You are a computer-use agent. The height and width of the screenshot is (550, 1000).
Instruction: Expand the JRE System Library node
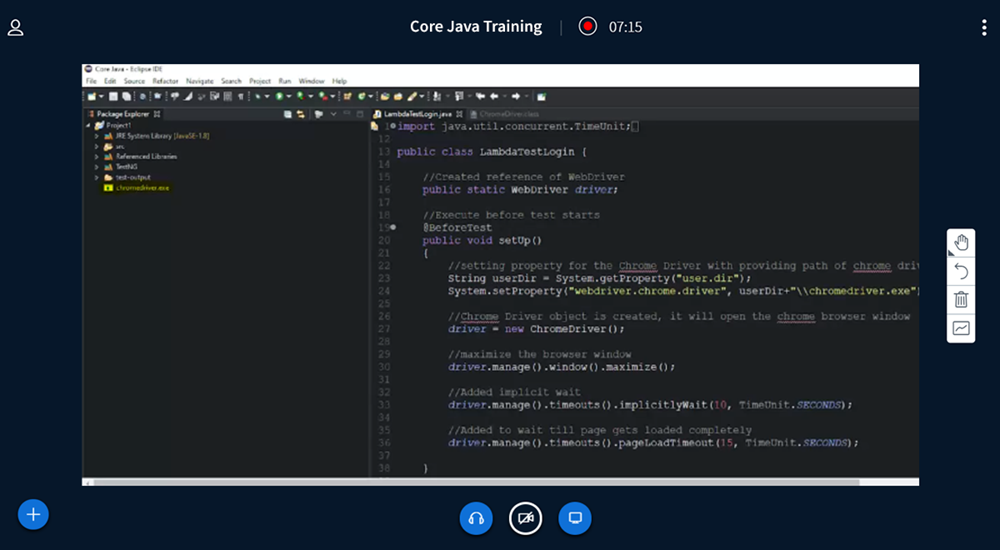[x=97, y=136]
